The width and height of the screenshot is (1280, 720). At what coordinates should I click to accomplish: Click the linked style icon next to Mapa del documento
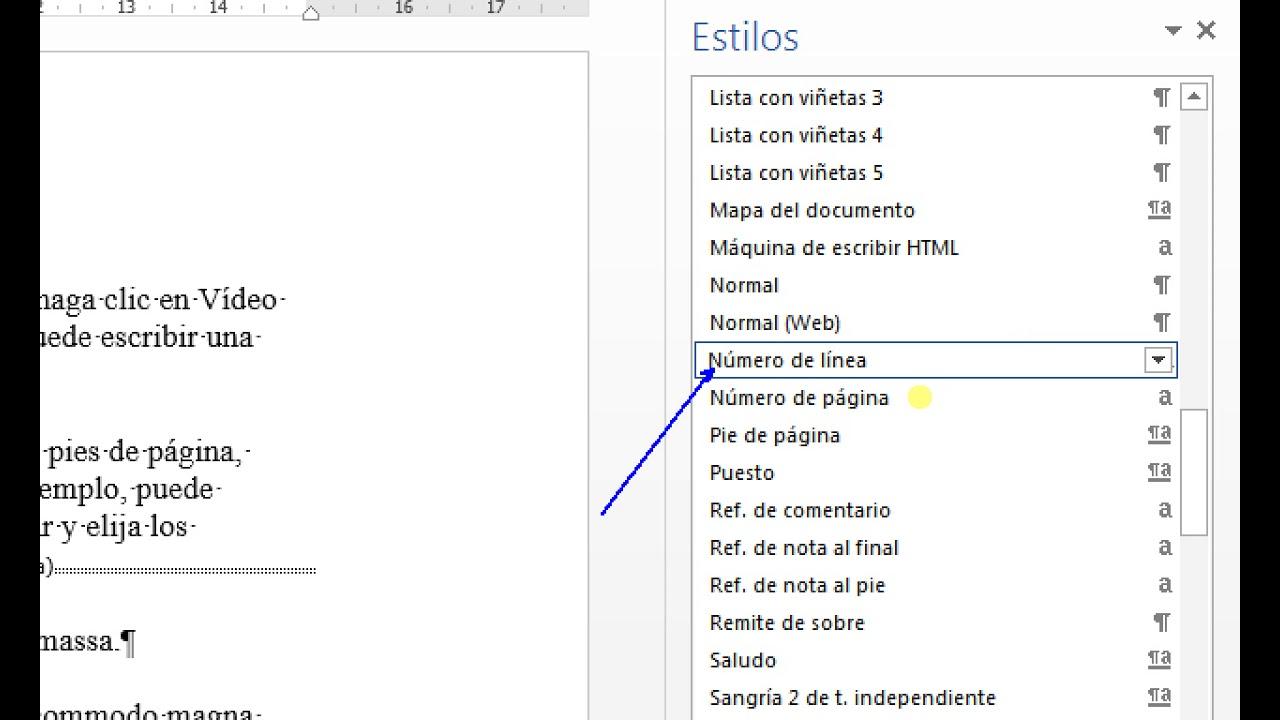click(1158, 210)
